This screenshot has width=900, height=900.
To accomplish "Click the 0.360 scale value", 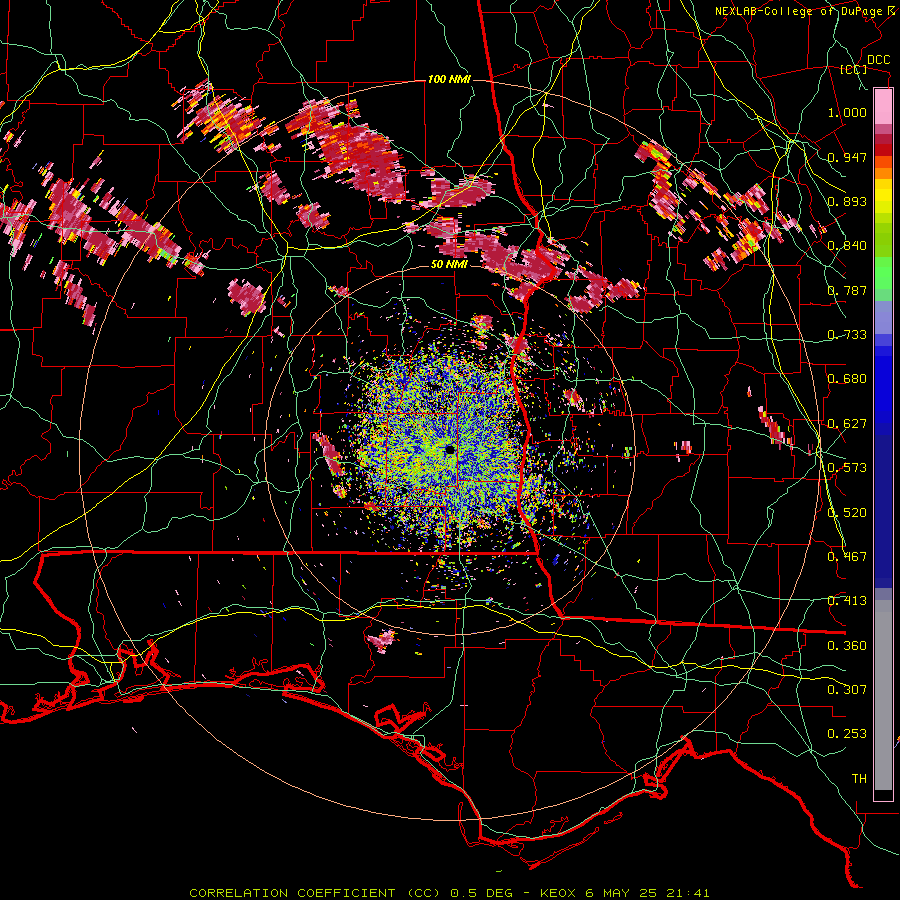I will [847, 646].
